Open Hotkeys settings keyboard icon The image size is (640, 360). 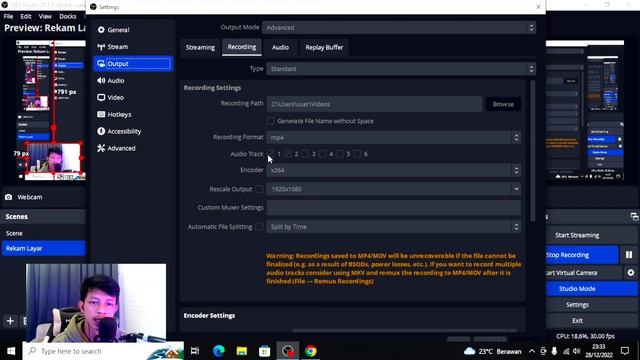click(x=101, y=114)
